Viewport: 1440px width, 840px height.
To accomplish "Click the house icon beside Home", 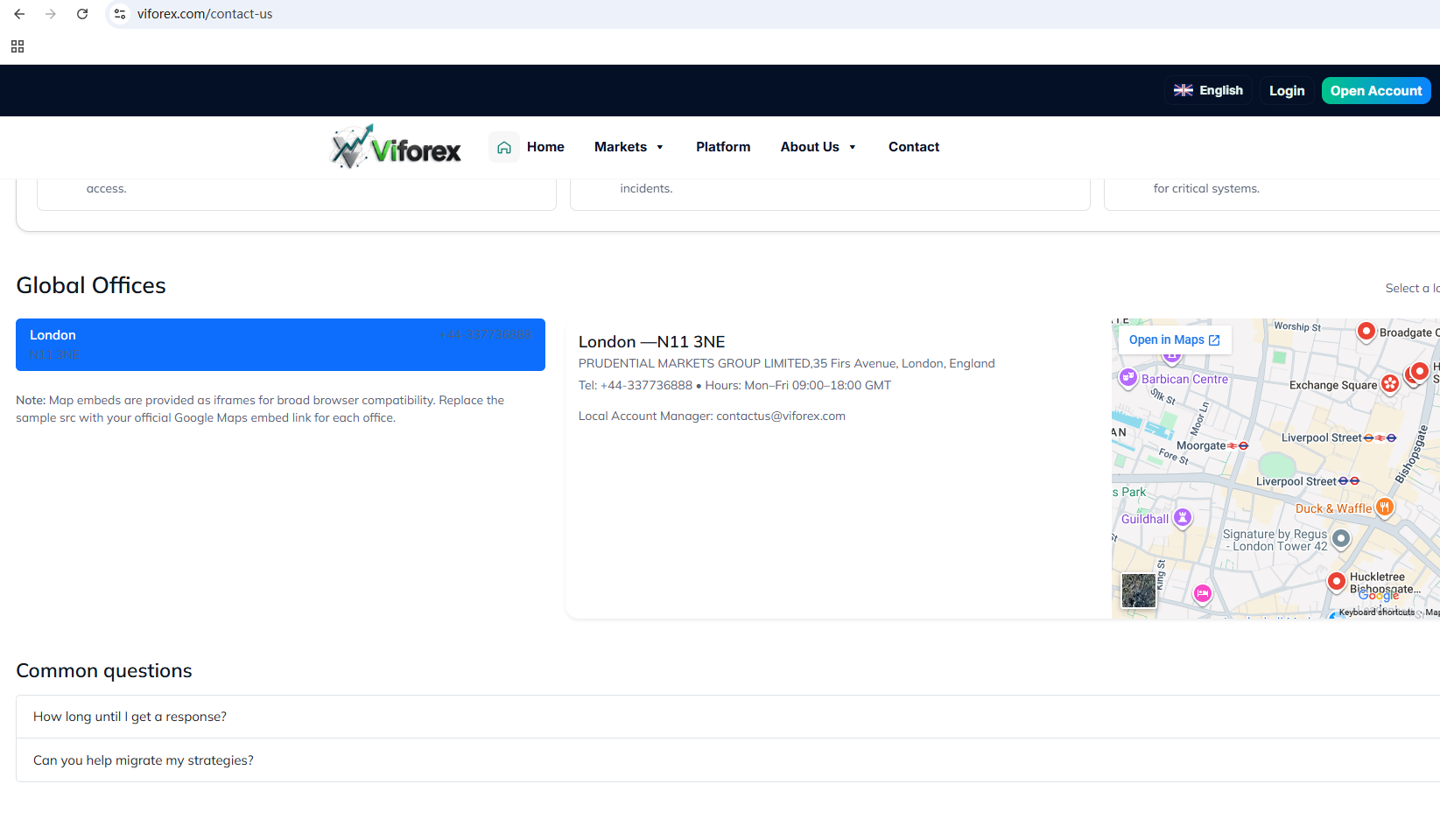I will (x=504, y=147).
